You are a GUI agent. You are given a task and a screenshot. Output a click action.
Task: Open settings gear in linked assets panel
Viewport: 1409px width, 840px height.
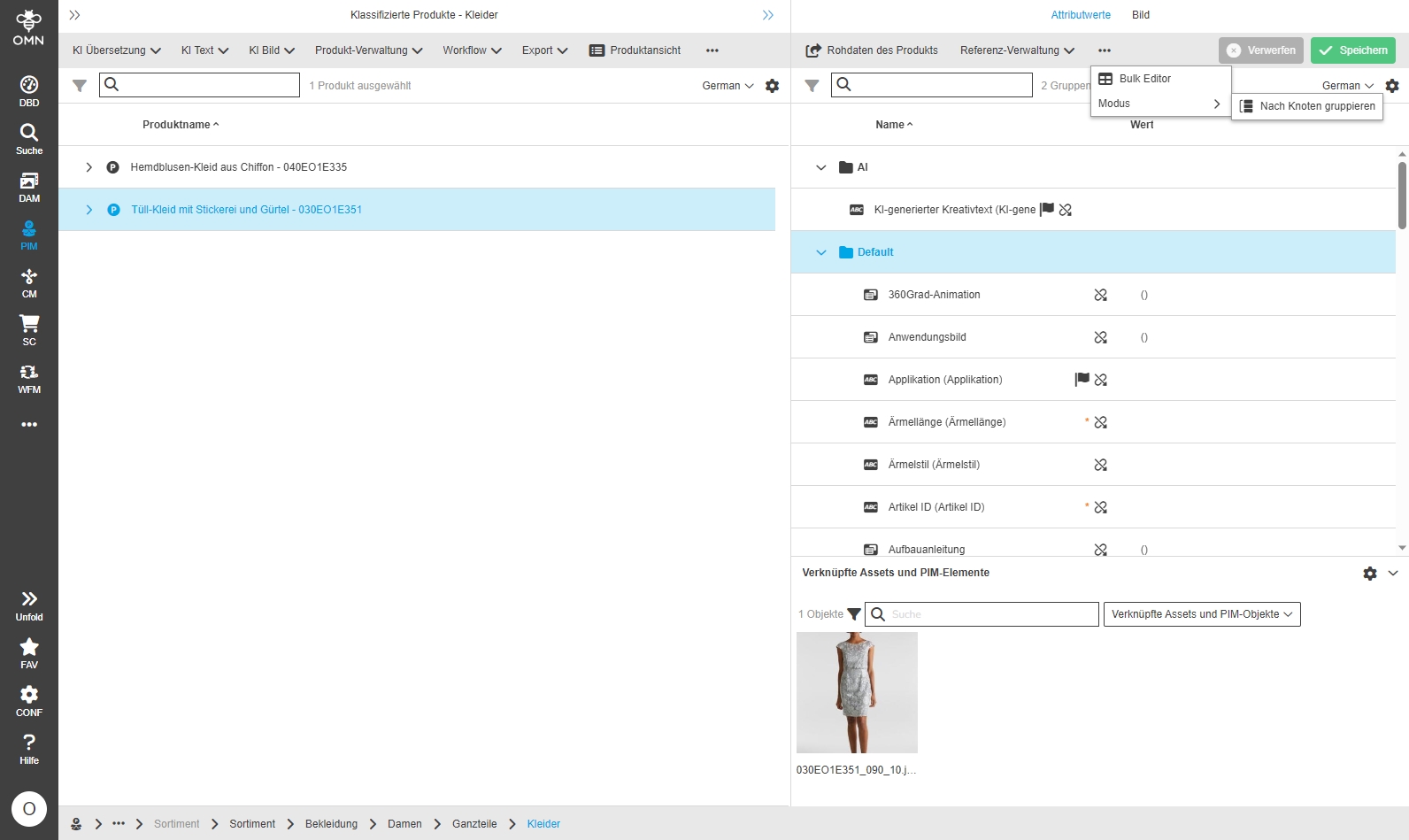[x=1370, y=574]
